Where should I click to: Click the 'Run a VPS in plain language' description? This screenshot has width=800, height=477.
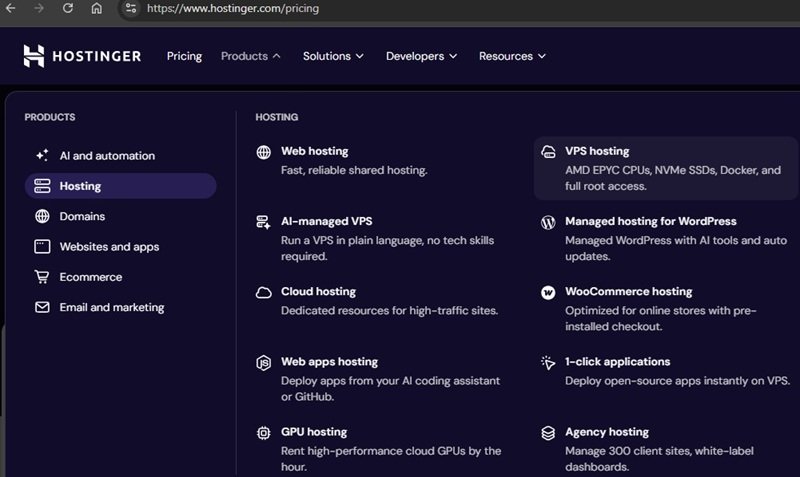pos(387,248)
